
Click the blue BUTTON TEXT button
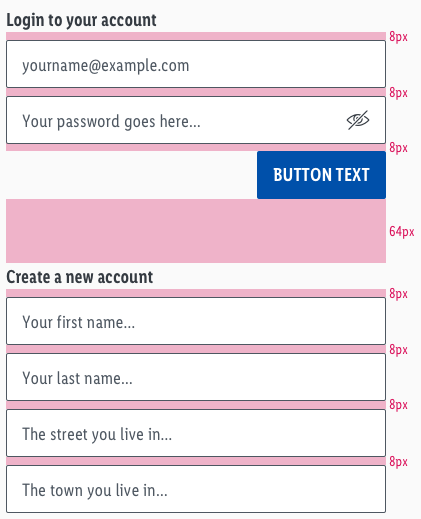coord(321,175)
